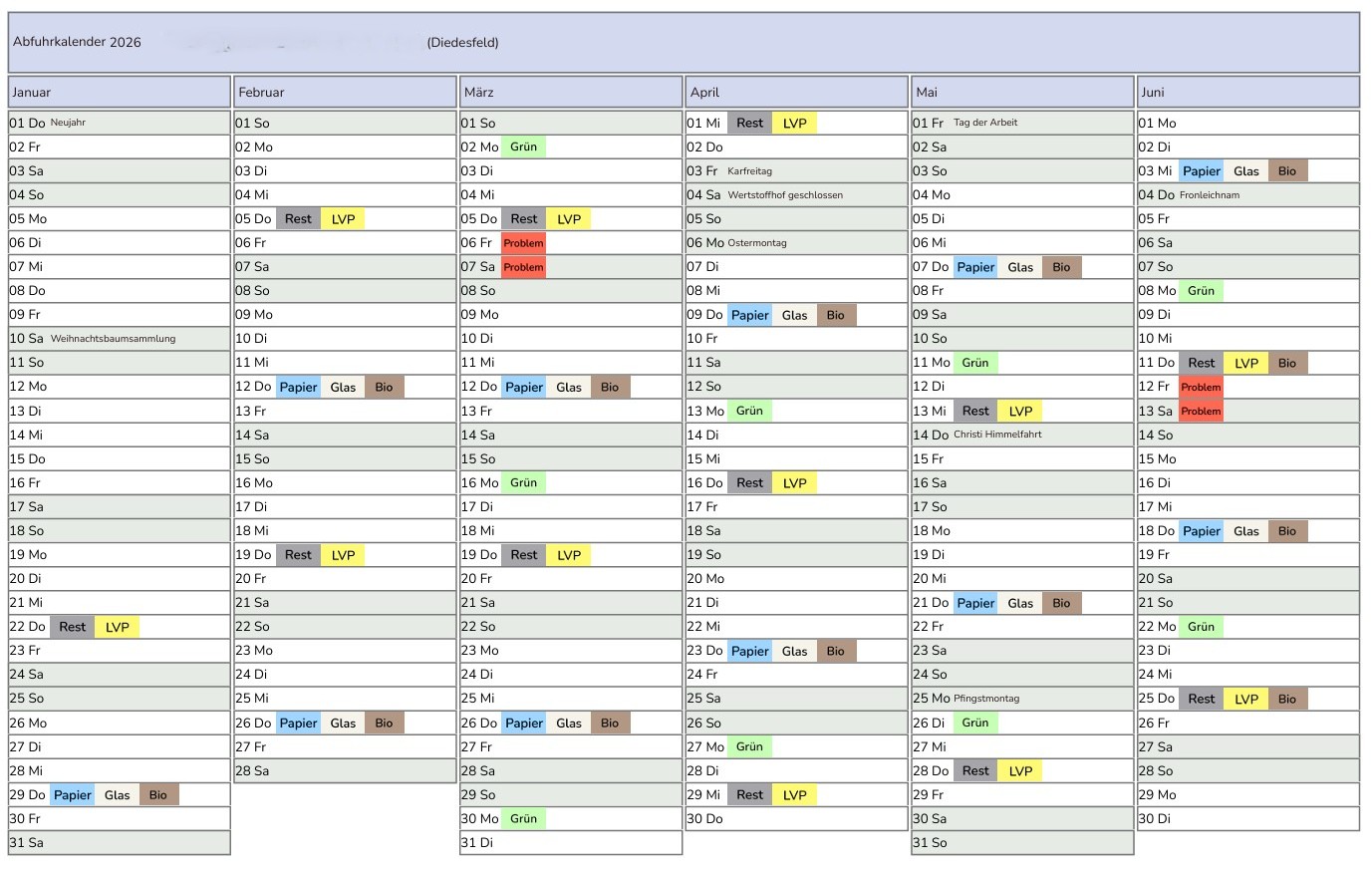Select the April month header

click(x=796, y=92)
